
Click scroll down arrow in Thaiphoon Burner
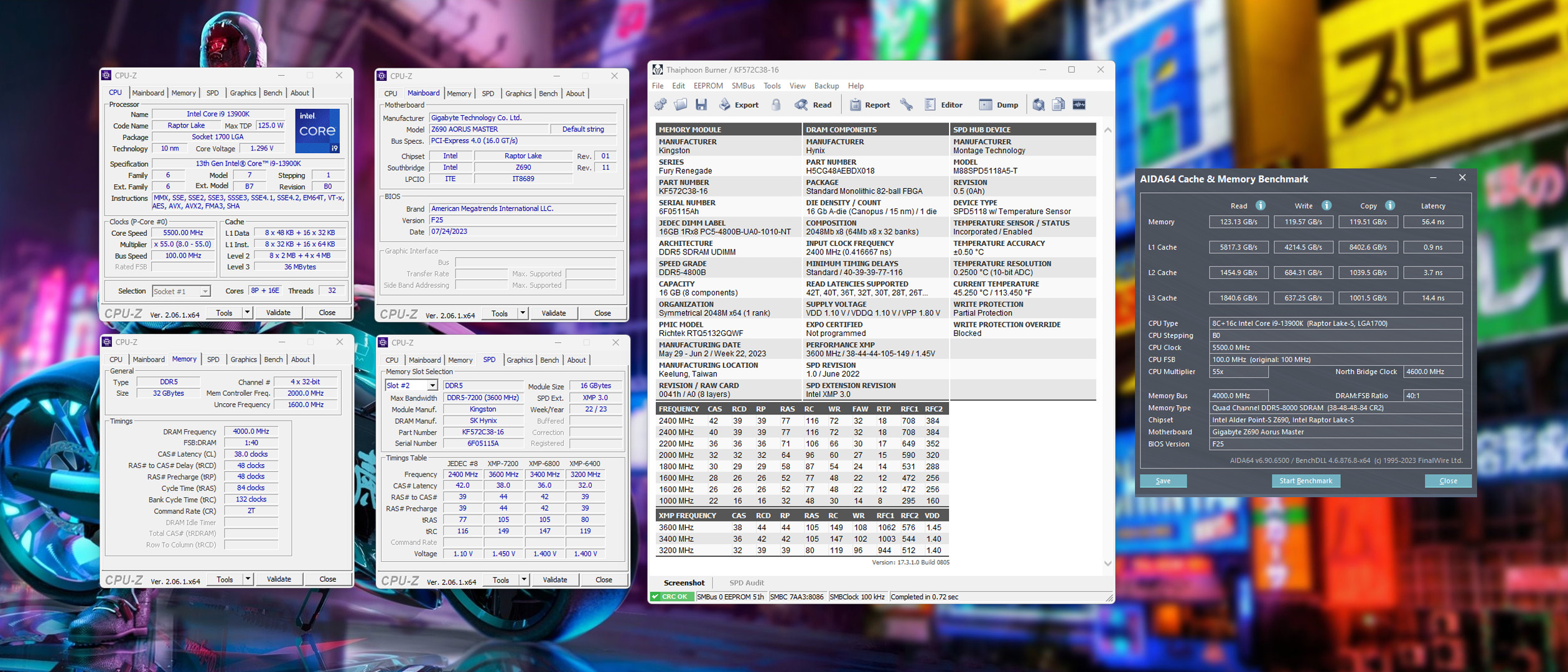tap(1107, 563)
